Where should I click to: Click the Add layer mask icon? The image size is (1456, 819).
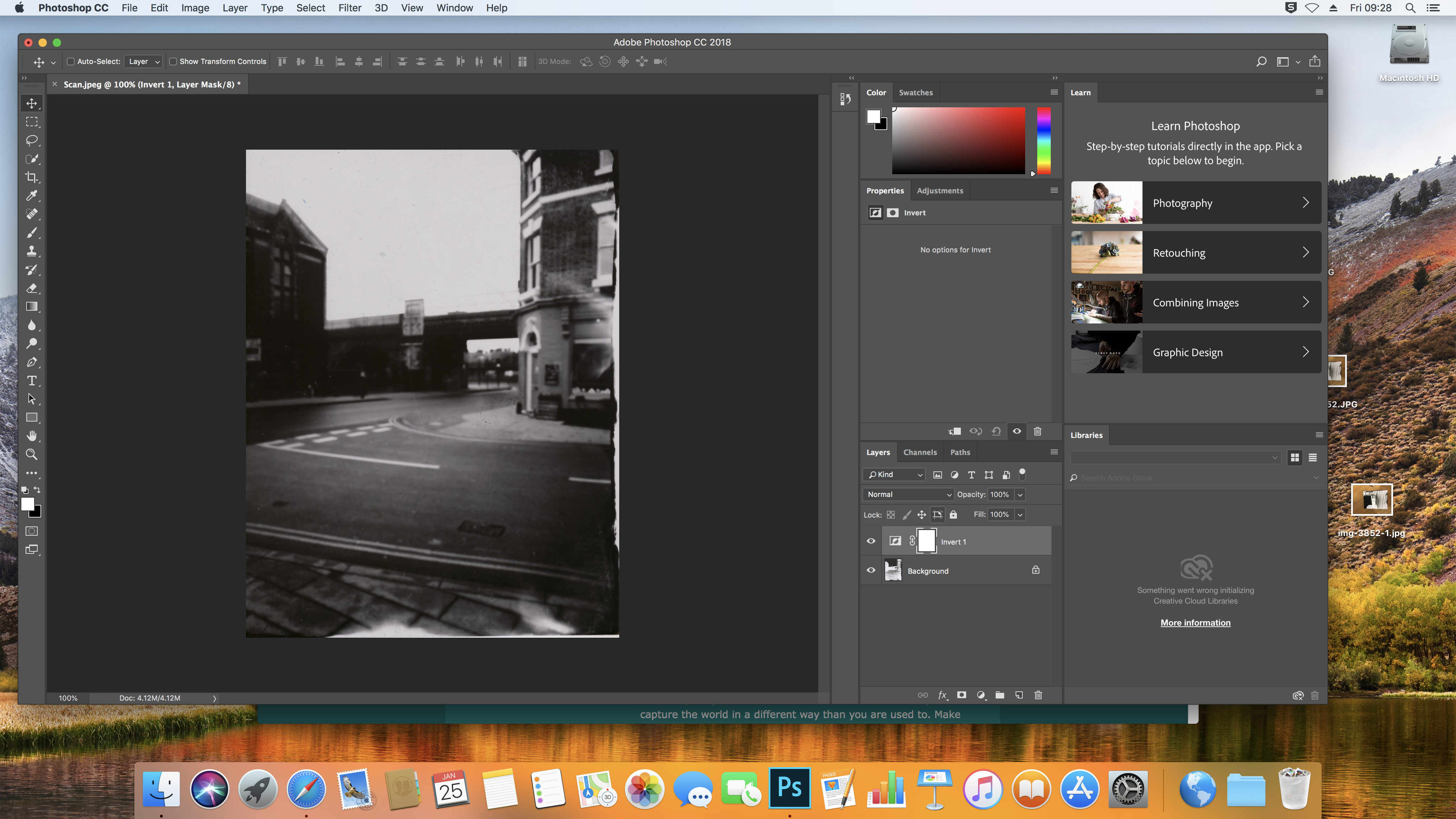[x=961, y=695]
